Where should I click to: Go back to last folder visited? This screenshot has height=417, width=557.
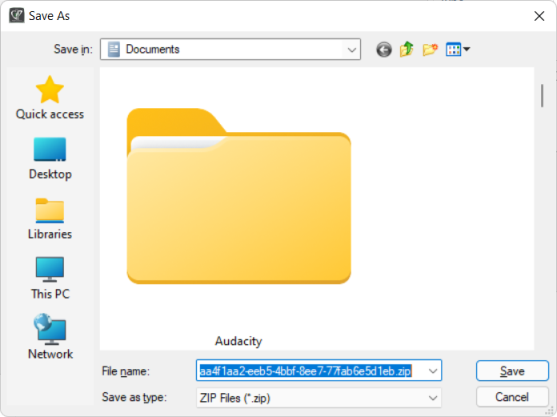pyautogui.click(x=384, y=49)
